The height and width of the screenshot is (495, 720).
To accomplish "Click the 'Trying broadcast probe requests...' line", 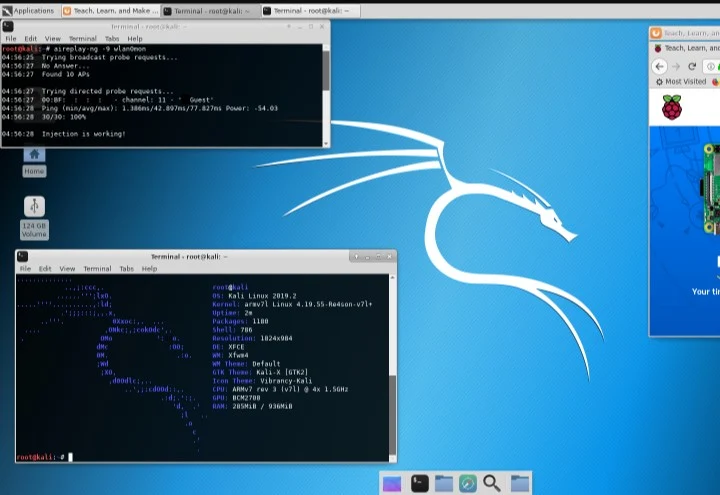I will (109, 57).
